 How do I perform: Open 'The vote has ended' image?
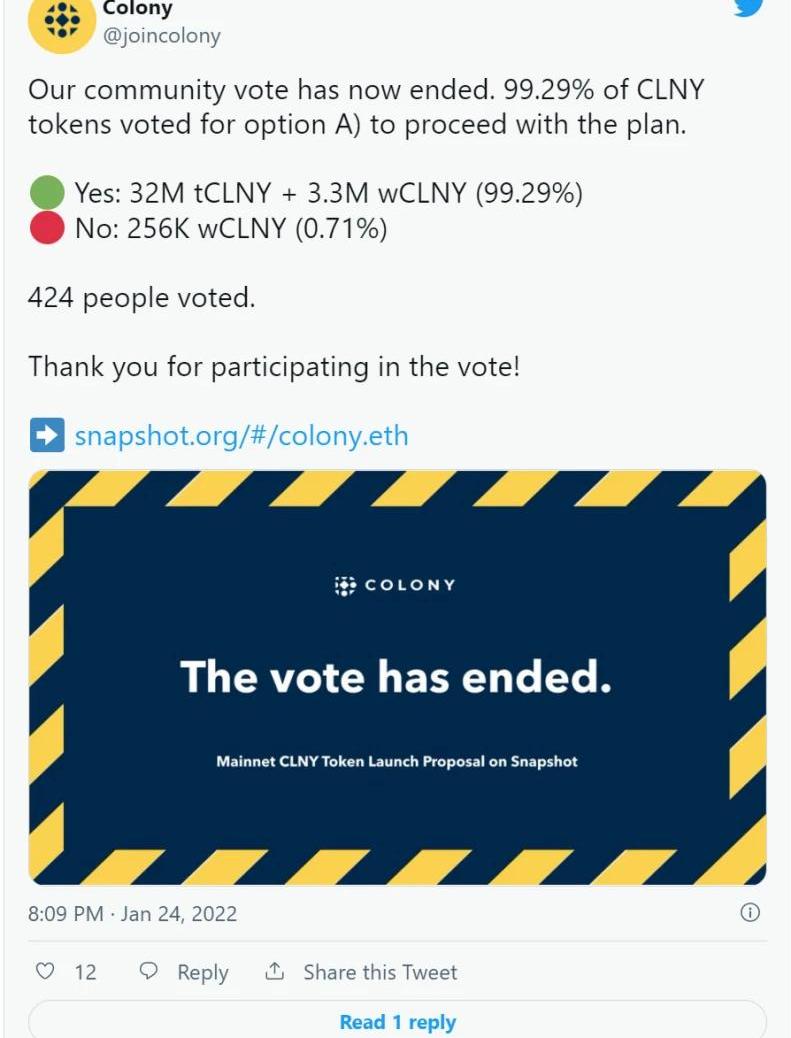coord(397,677)
